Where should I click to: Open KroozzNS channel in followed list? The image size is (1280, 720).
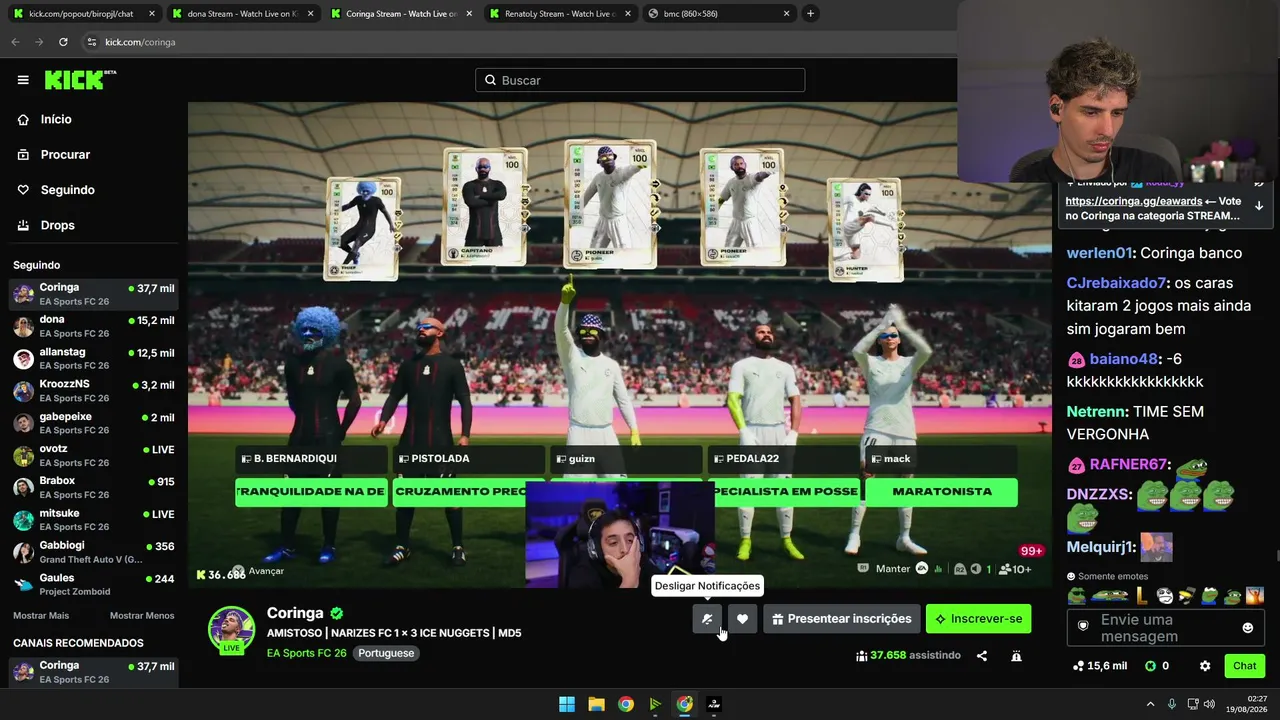pos(94,390)
